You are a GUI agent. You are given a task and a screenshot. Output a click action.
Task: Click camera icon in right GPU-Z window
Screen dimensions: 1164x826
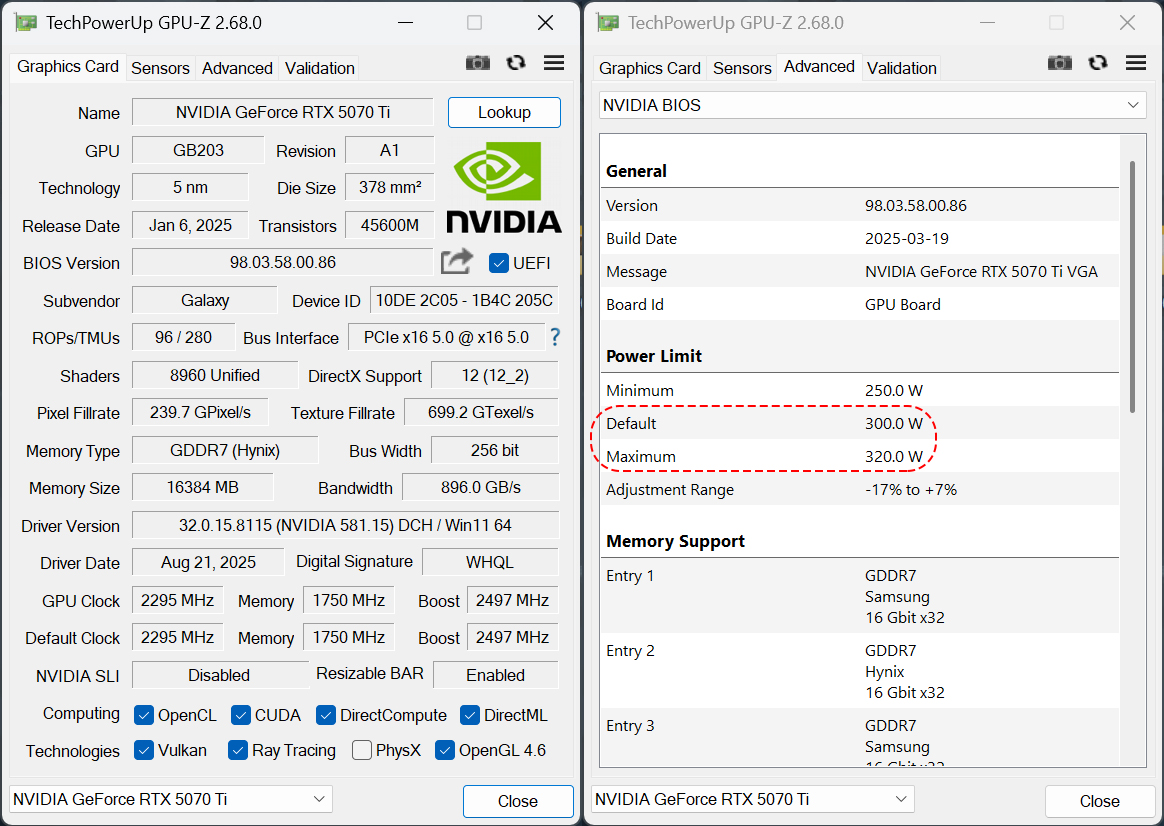1059,63
